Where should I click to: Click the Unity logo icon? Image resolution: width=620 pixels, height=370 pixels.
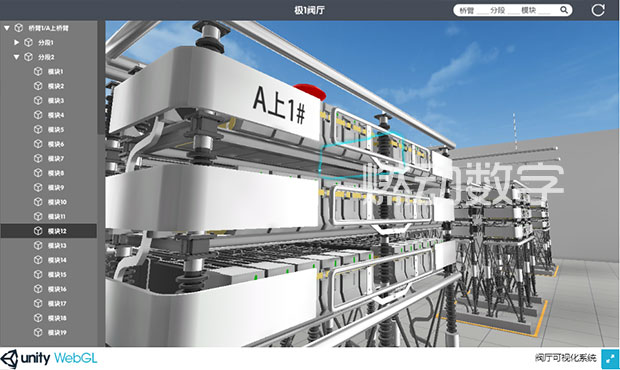pos(9,359)
